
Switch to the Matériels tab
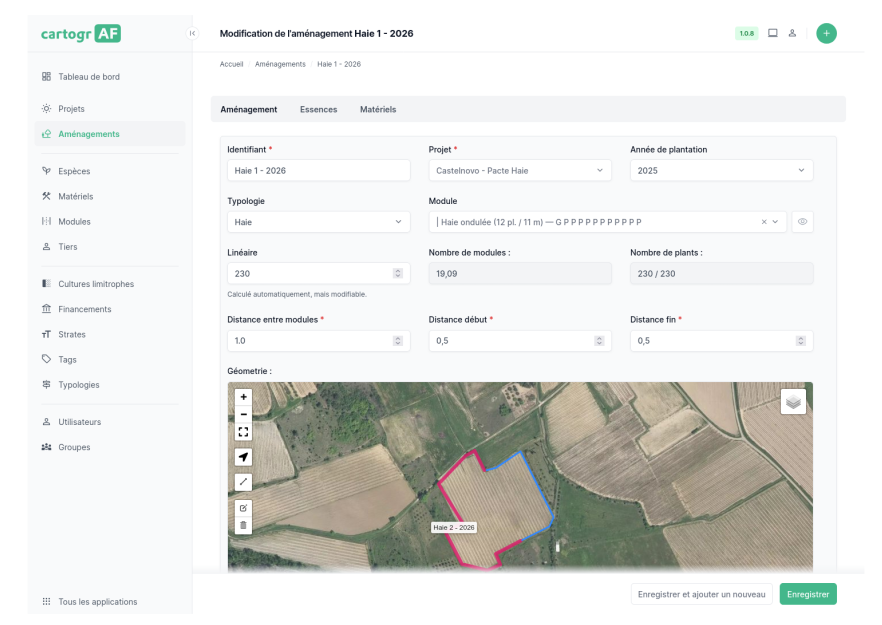point(378,109)
